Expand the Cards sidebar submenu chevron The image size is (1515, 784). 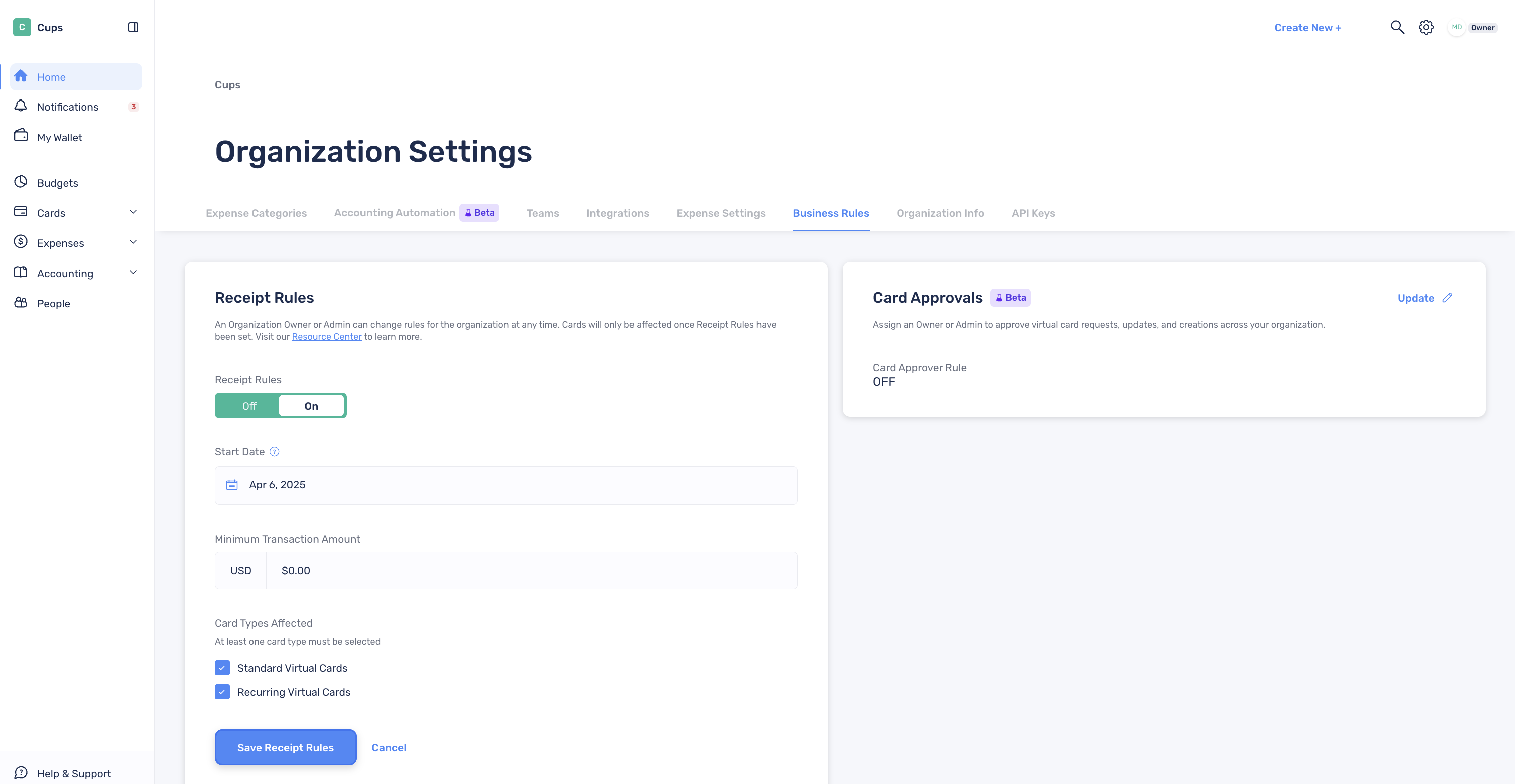(x=133, y=212)
